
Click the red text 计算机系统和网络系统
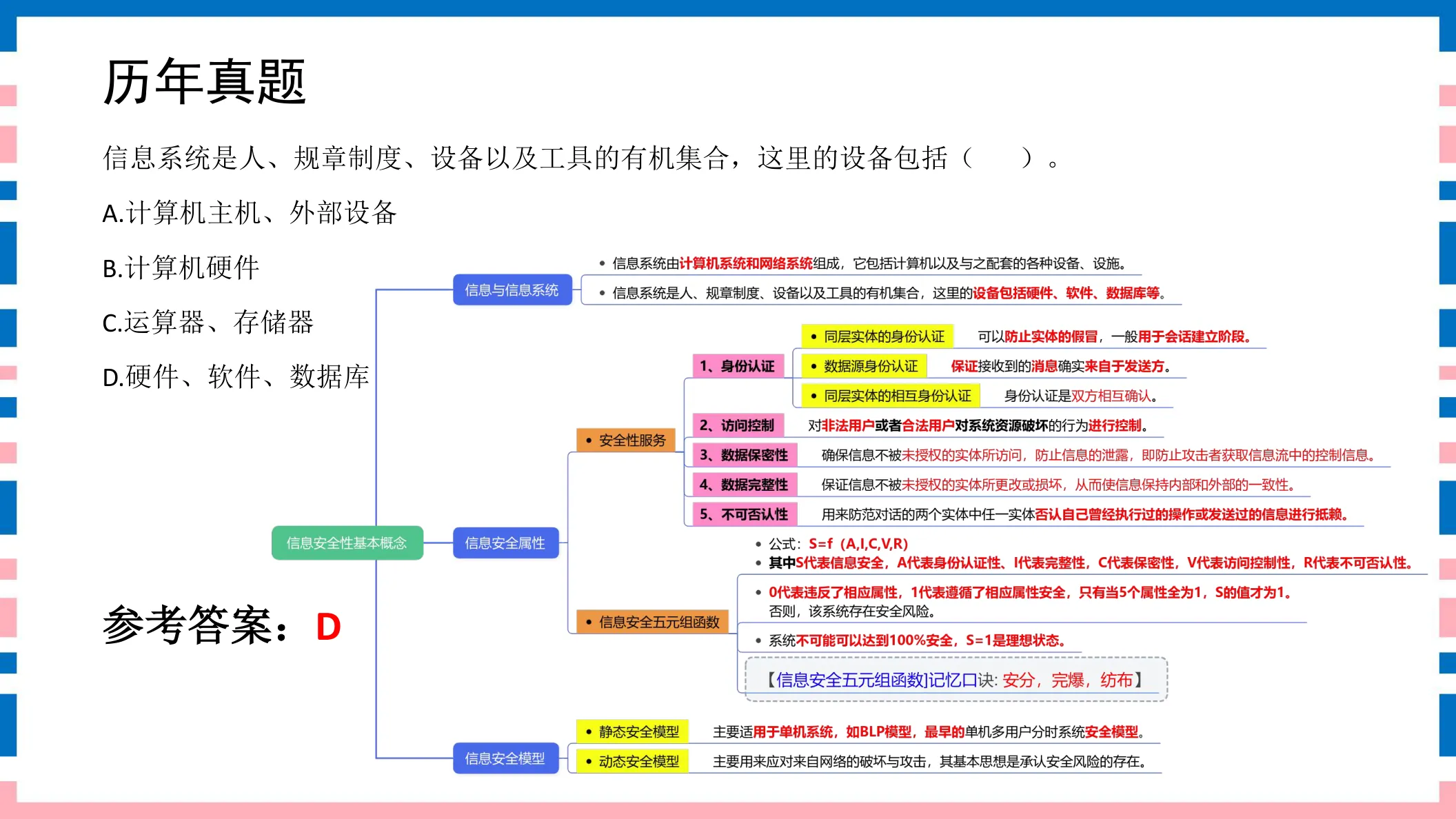click(746, 263)
